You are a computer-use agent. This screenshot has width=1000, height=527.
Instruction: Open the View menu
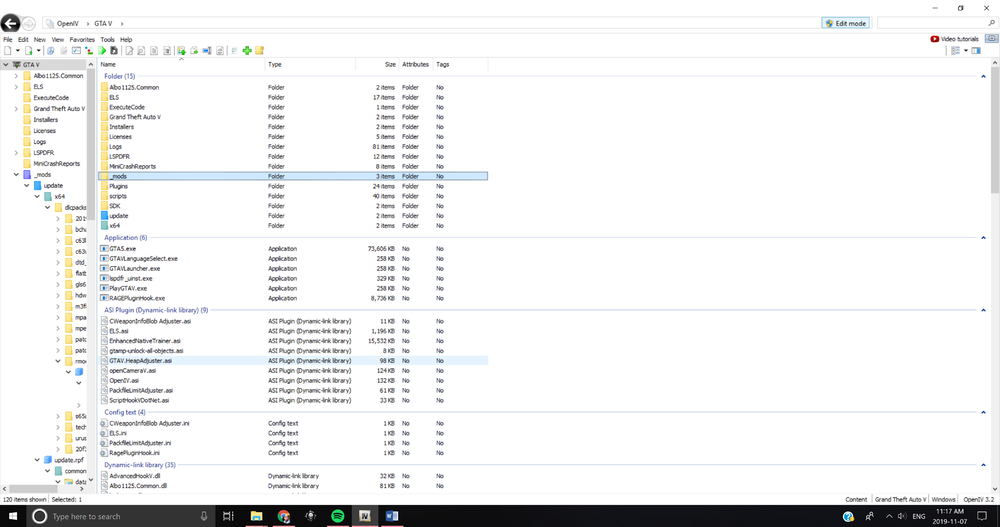pyautogui.click(x=57, y=40)
